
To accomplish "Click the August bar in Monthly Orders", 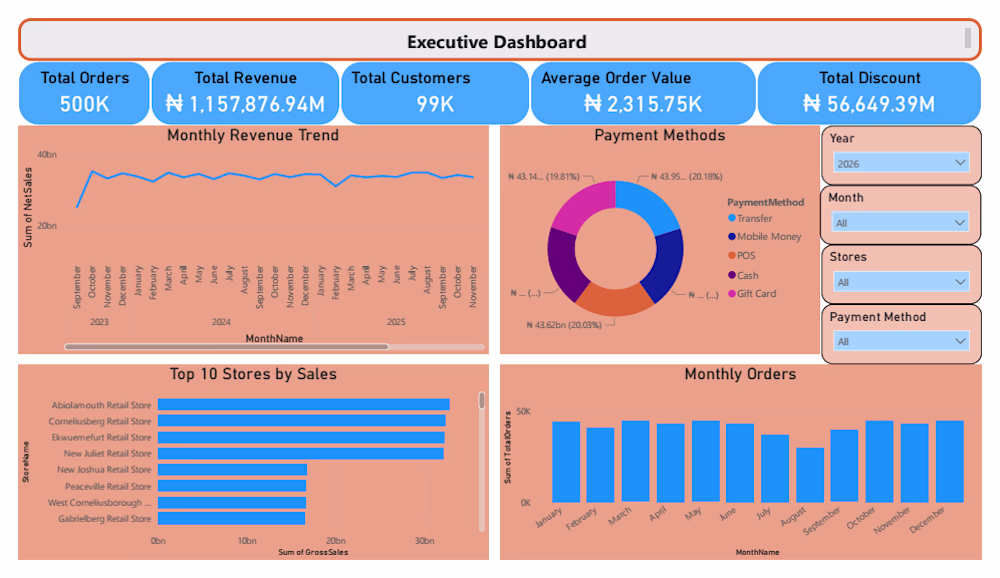I will click(x=810, y=475).
